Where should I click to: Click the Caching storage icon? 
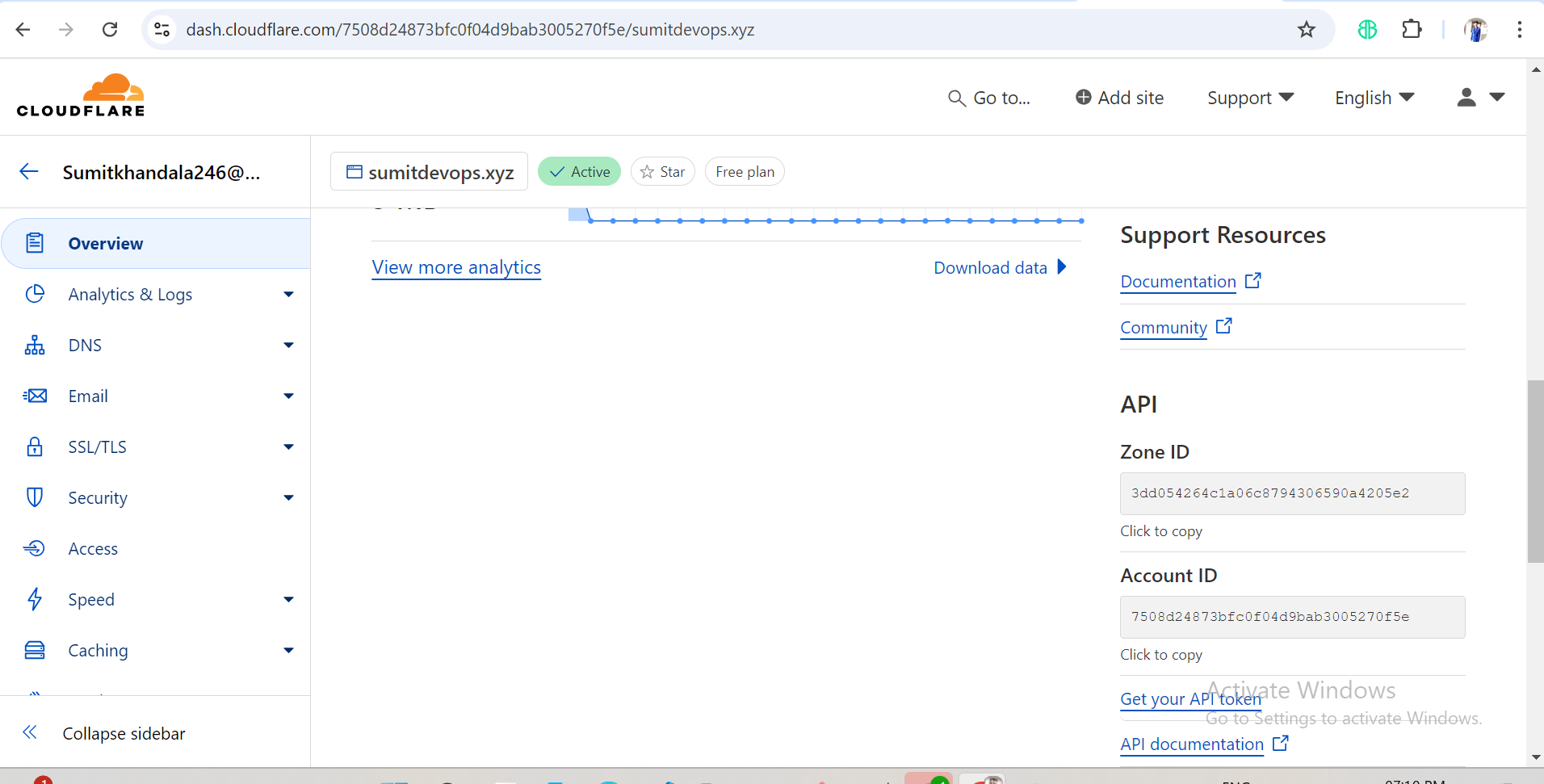coord(35,650)
